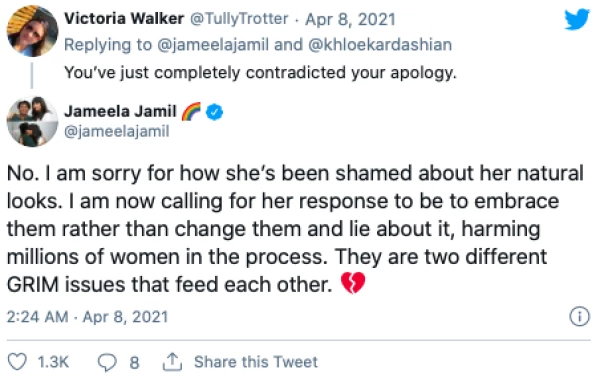
Task: Open the Twitter bird logo
Action: coord(577,19)
